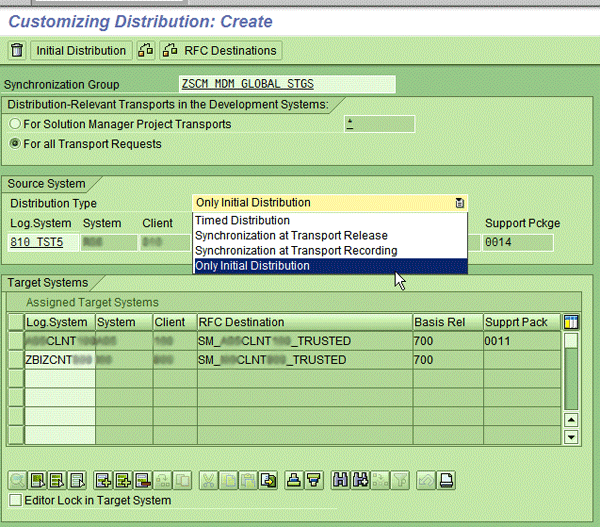Image resolution: width=600 pixels, height=527 pixels.
Task: Choose Synchronization at Transport Recording option
Action: click(331, 251)
